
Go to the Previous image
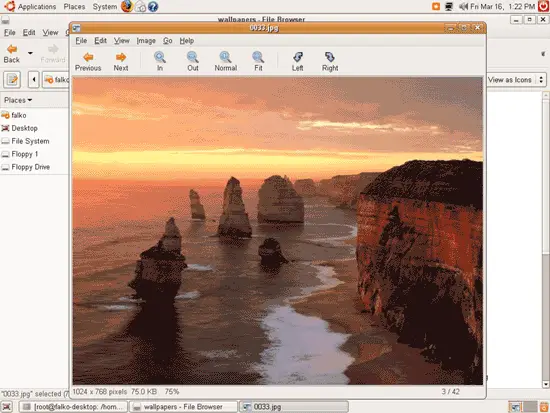tap(88, 61)
